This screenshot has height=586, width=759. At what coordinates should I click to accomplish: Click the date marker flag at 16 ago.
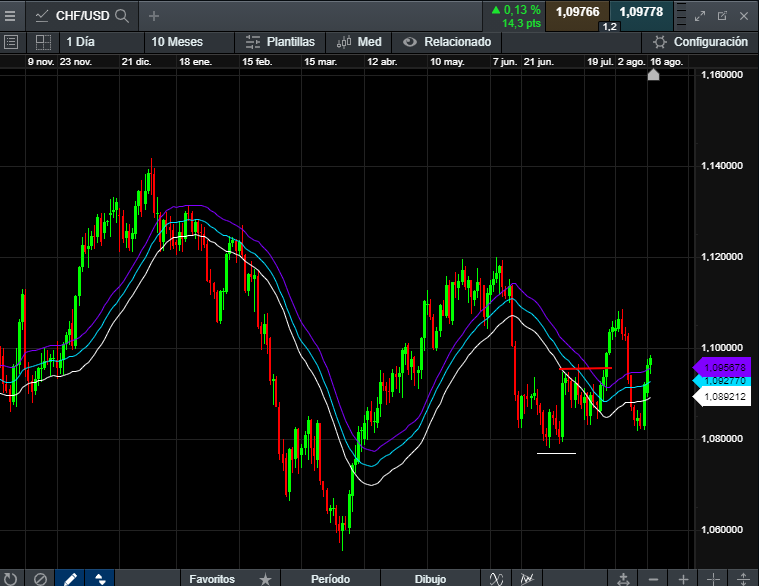click(653, 75)
